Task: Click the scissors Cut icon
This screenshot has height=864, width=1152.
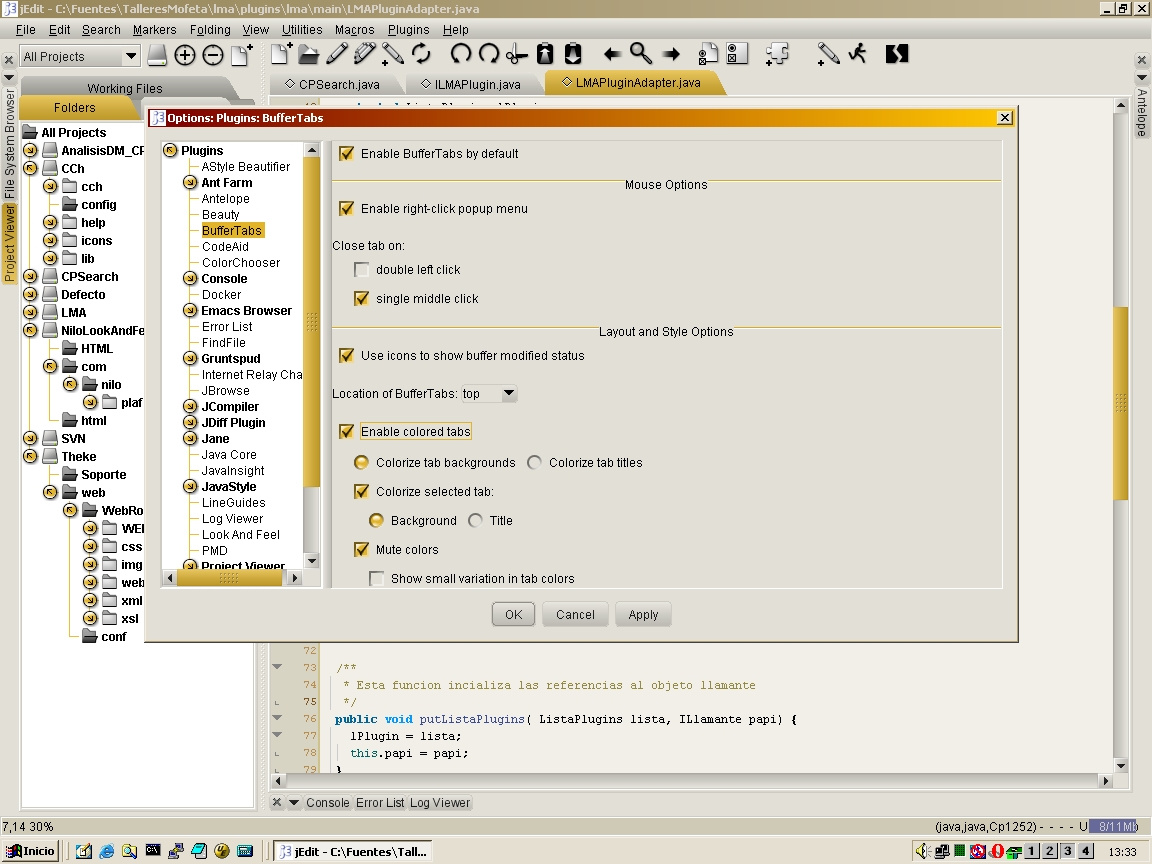Action: pos(516,54)
